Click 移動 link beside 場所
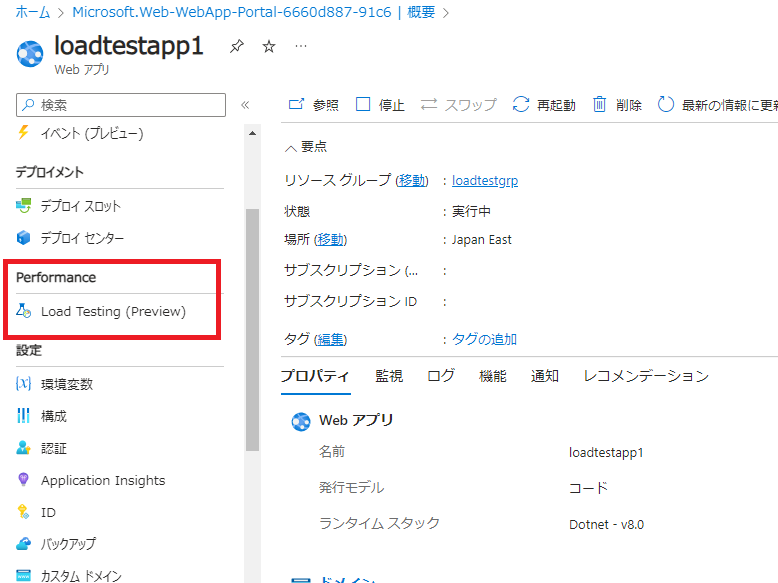778x583 pixels. pyautogui.click(x=330, y=240)
